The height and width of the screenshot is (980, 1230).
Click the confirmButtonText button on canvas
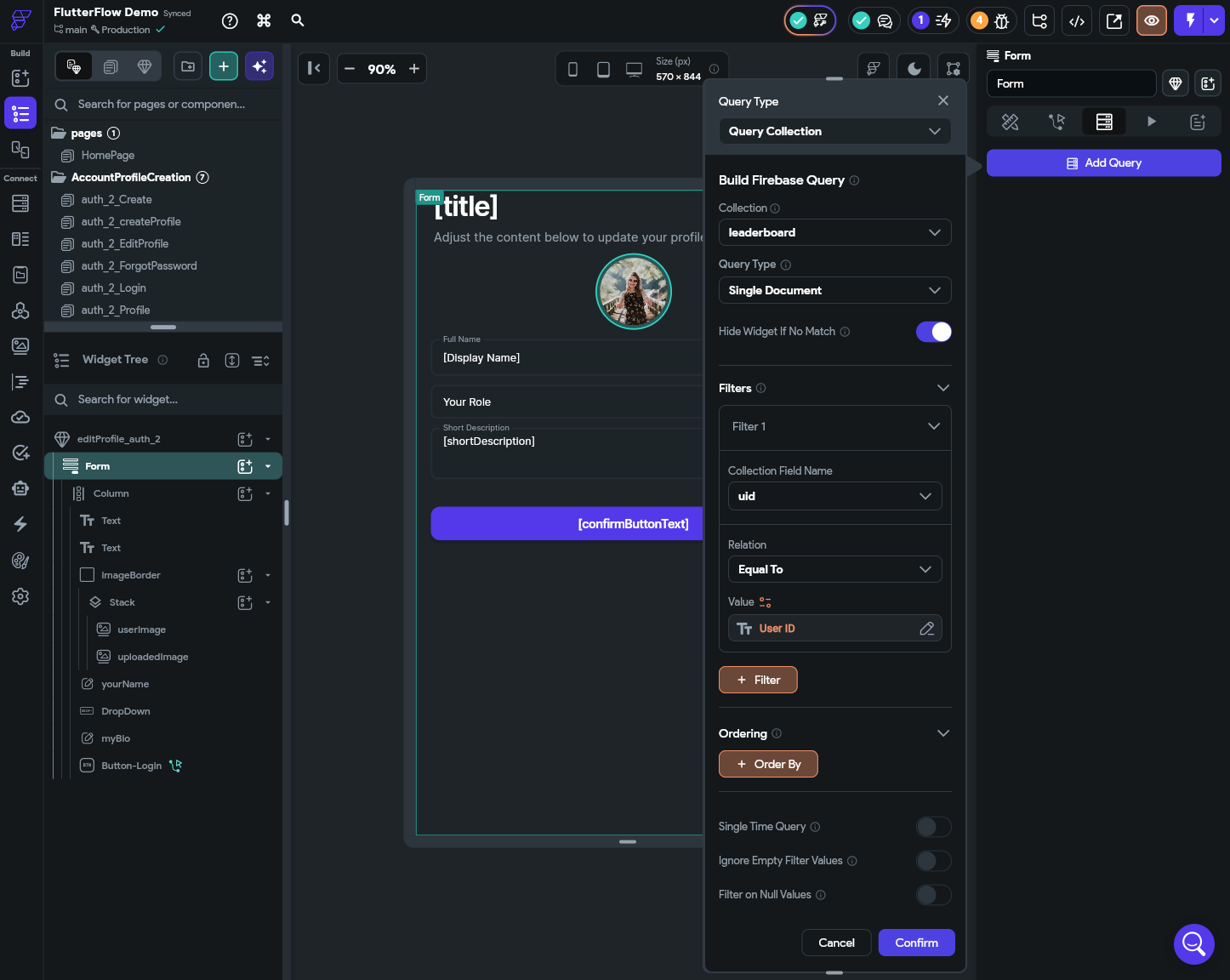[x=567, y=524]
